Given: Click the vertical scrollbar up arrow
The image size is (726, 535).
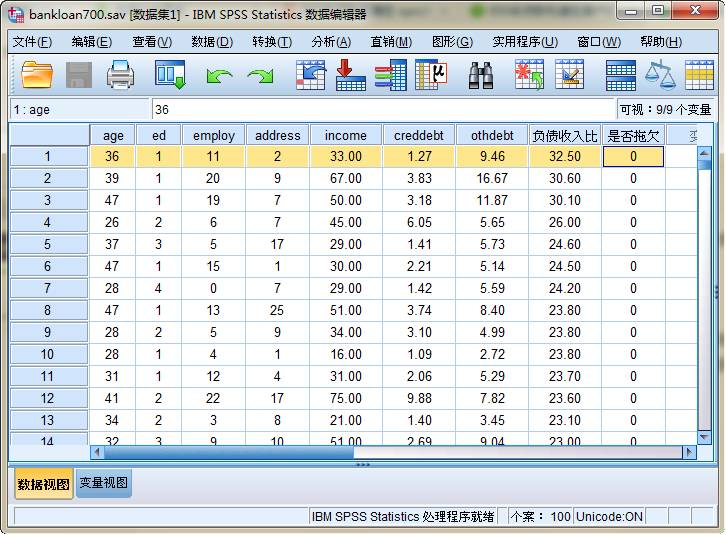Looking at the screenshot, I should [x=704, y=153].
